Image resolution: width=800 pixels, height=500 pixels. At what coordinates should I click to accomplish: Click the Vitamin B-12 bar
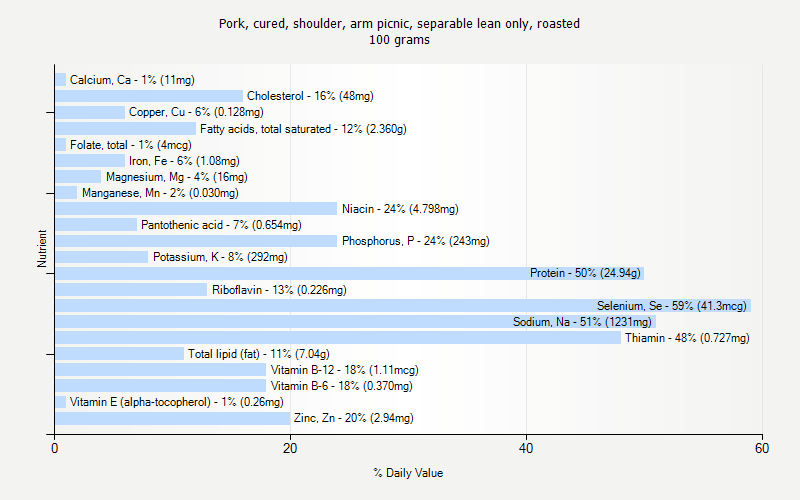(160, 370)
